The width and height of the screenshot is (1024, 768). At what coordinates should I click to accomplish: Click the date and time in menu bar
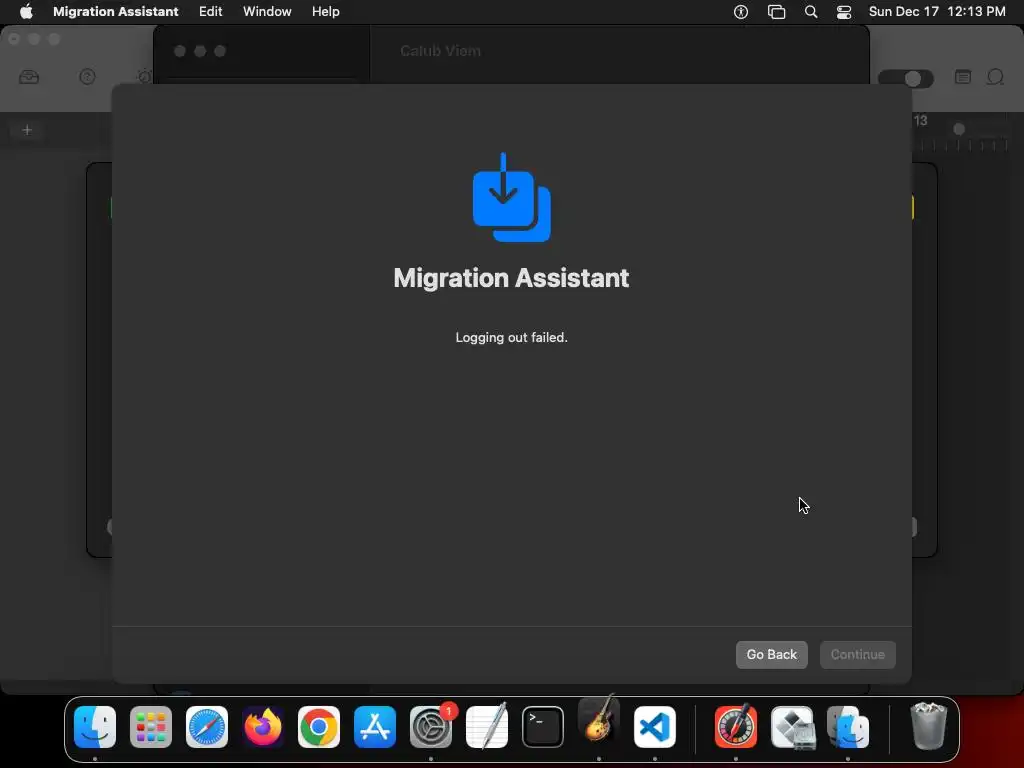(x=936, y=11)
